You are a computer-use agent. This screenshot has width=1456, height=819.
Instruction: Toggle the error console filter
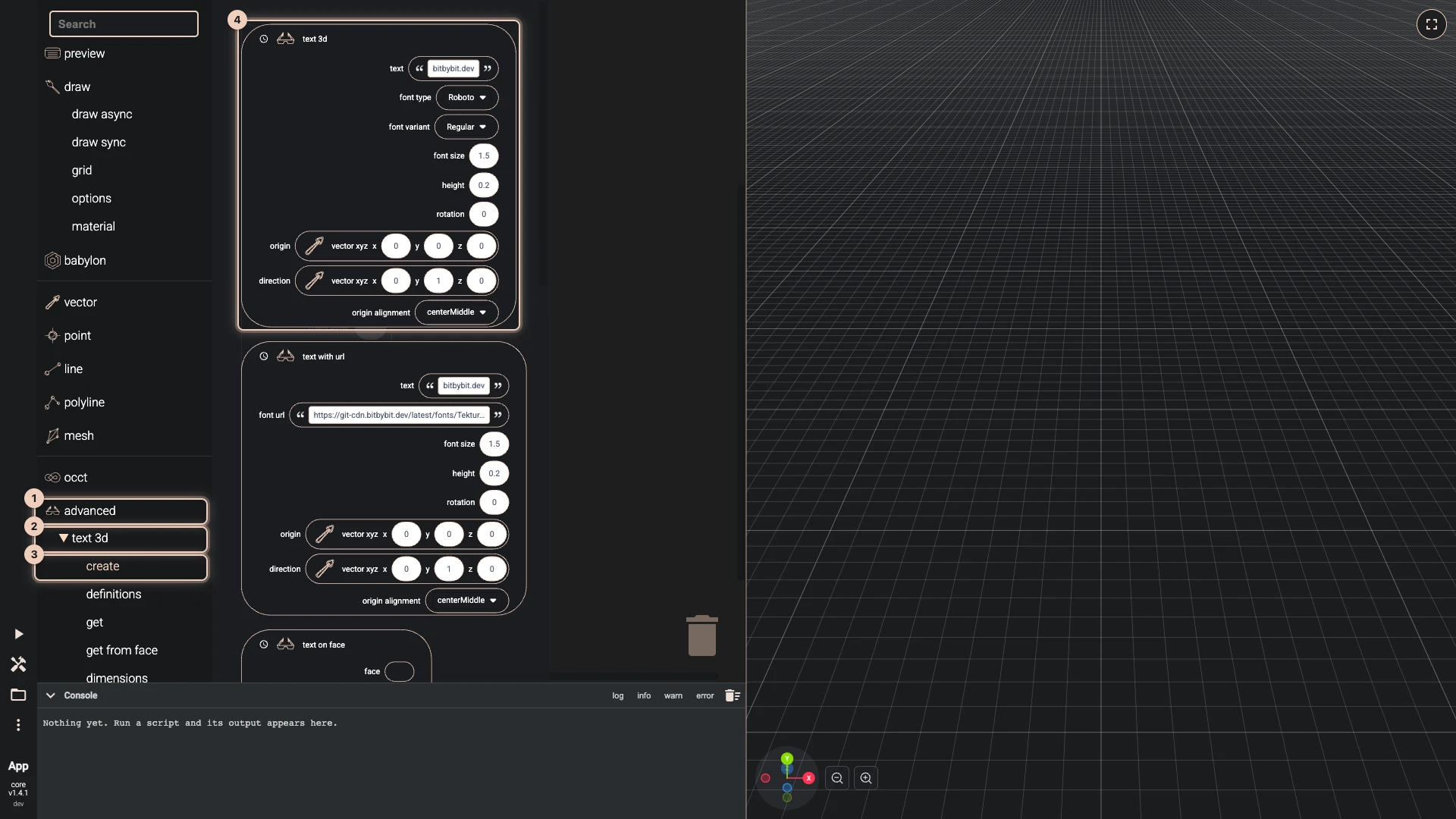tap(705, 696)
